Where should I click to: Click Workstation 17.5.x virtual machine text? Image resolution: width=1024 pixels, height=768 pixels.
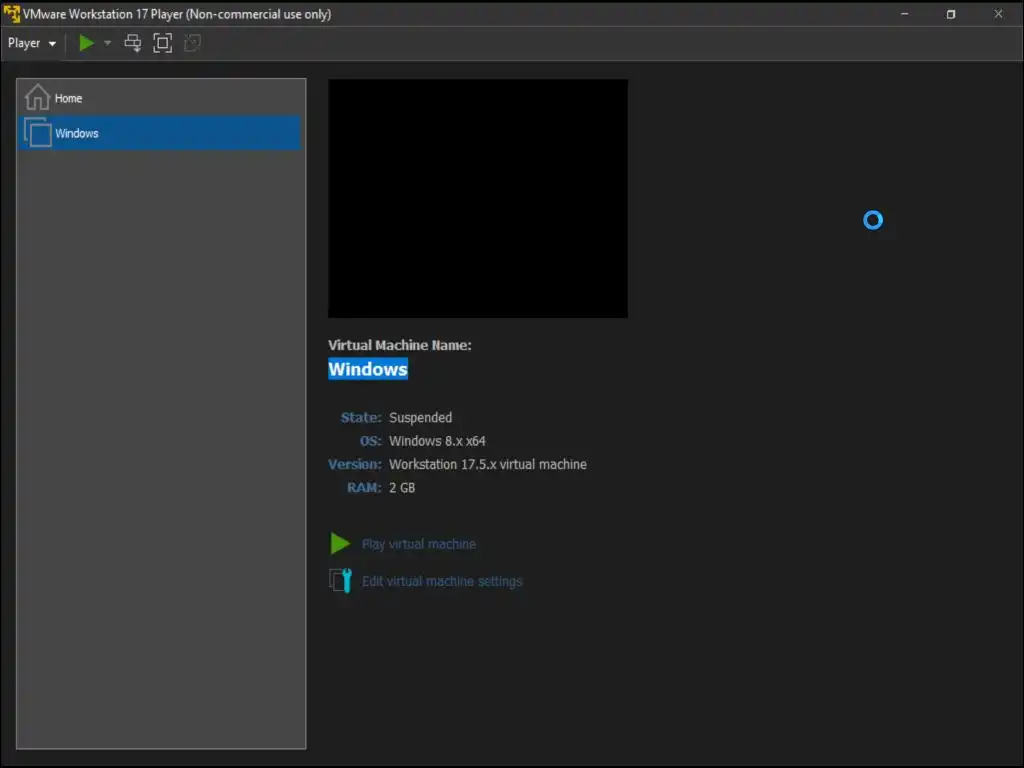click(488, 464)
